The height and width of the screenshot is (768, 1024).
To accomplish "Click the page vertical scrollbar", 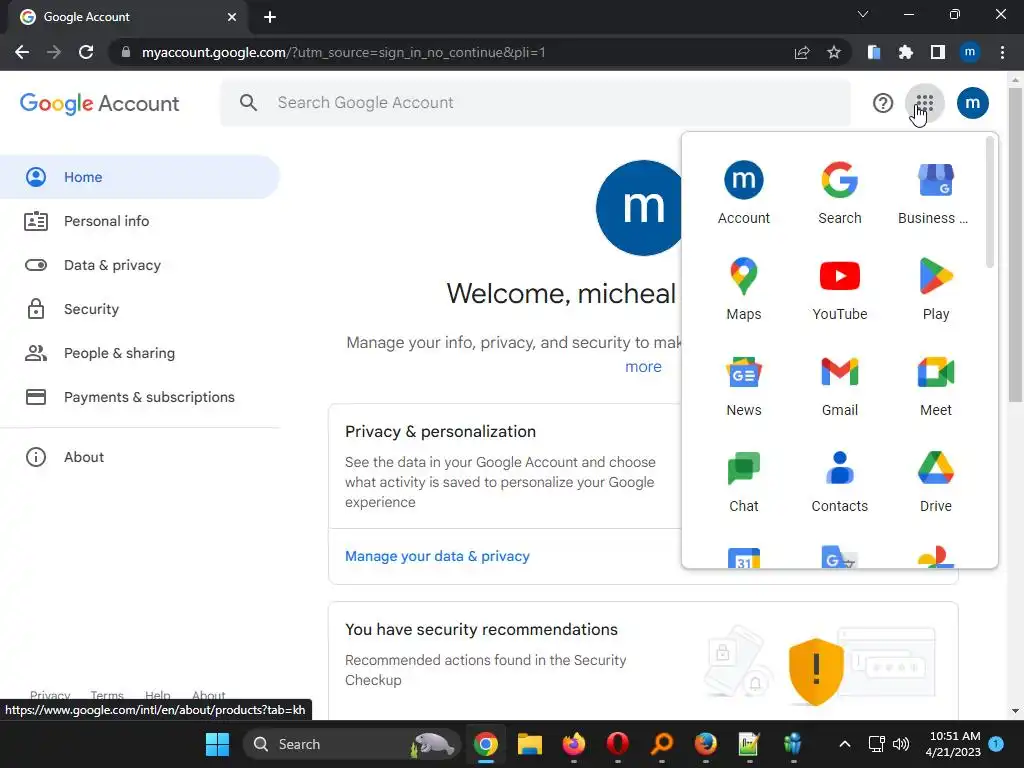I will pos(1015,245).
